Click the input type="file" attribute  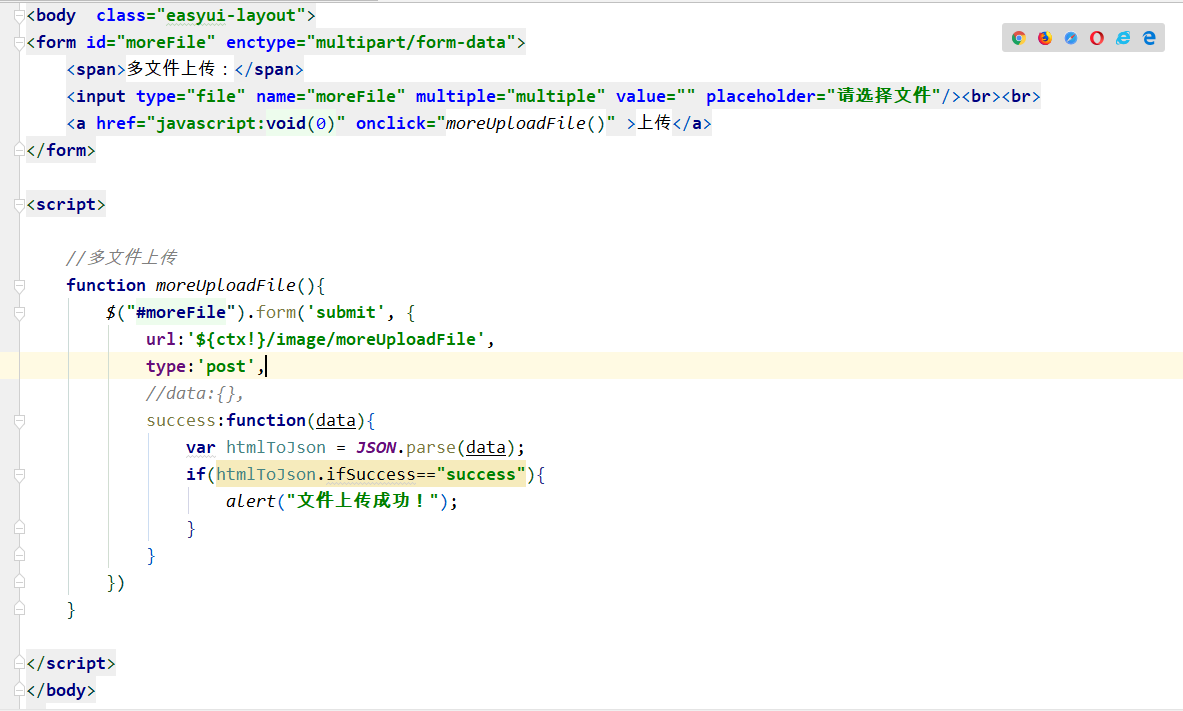click(191, 97)
